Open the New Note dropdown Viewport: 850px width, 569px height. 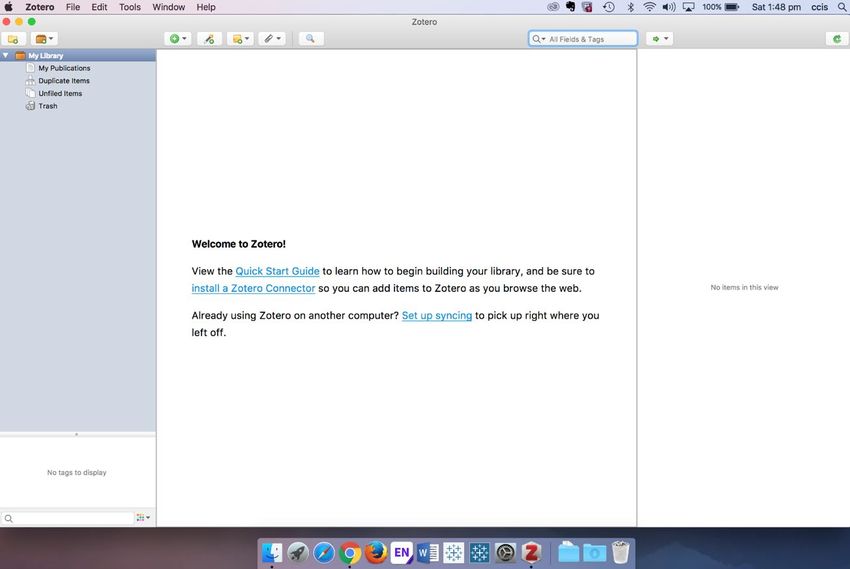click(x=240, y=39)
